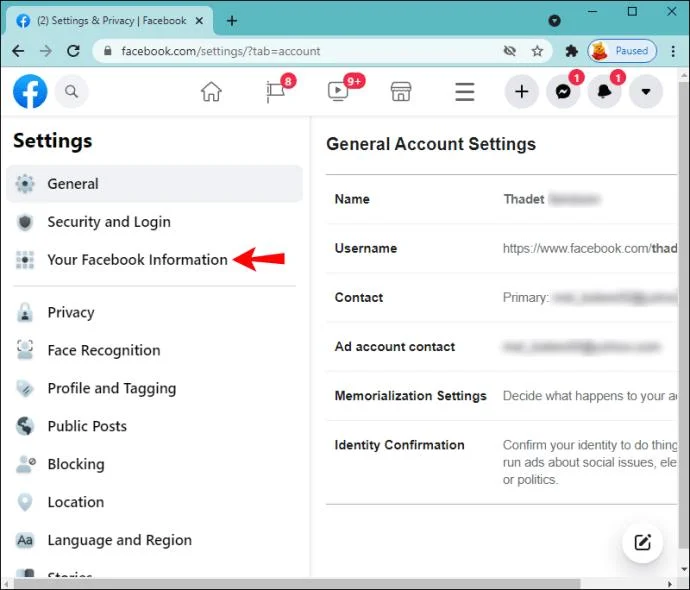Click the Facebook logo icon
The width and height of the screenshot is (690, 590).
click(30, 92)
